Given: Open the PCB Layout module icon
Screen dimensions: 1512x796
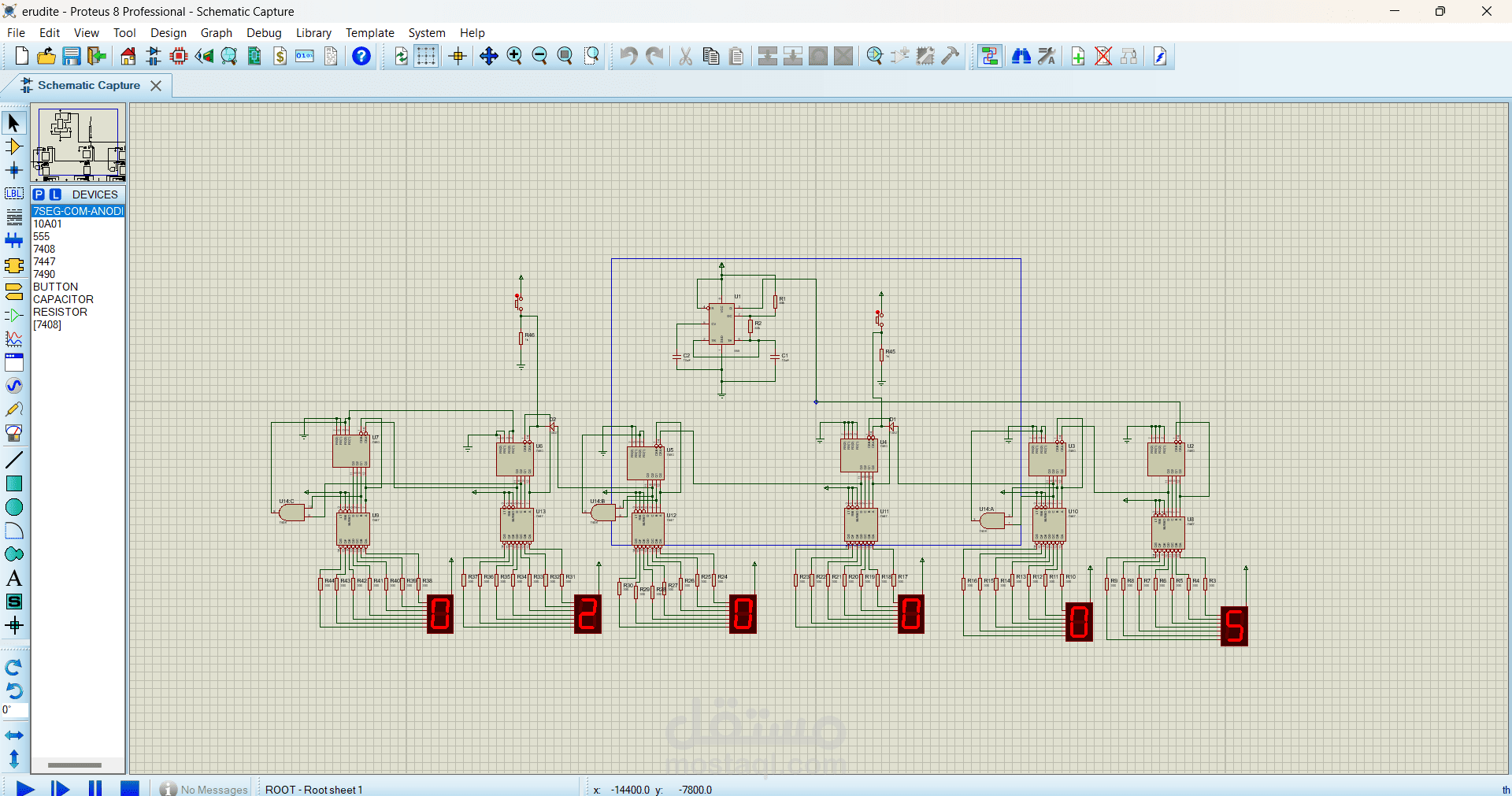Looking at the screenshot, I should pos(179,56).
